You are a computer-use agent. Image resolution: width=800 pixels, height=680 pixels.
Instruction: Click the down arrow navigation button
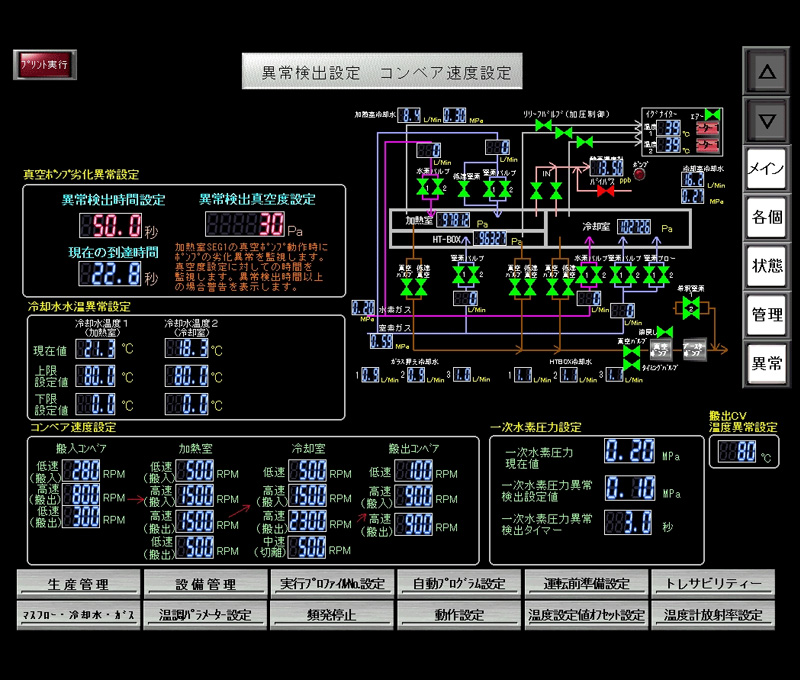[x=767, y=121]
